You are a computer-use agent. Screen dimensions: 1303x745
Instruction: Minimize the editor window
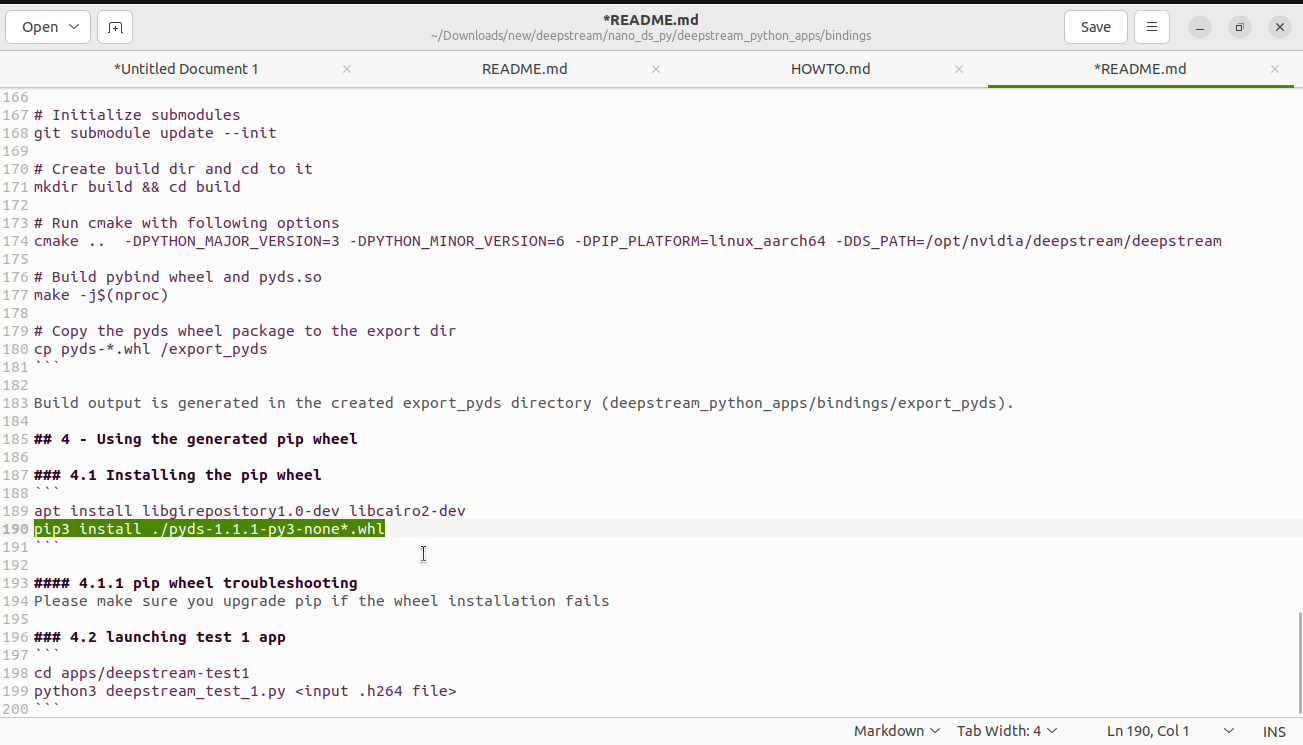[1199, 27]
